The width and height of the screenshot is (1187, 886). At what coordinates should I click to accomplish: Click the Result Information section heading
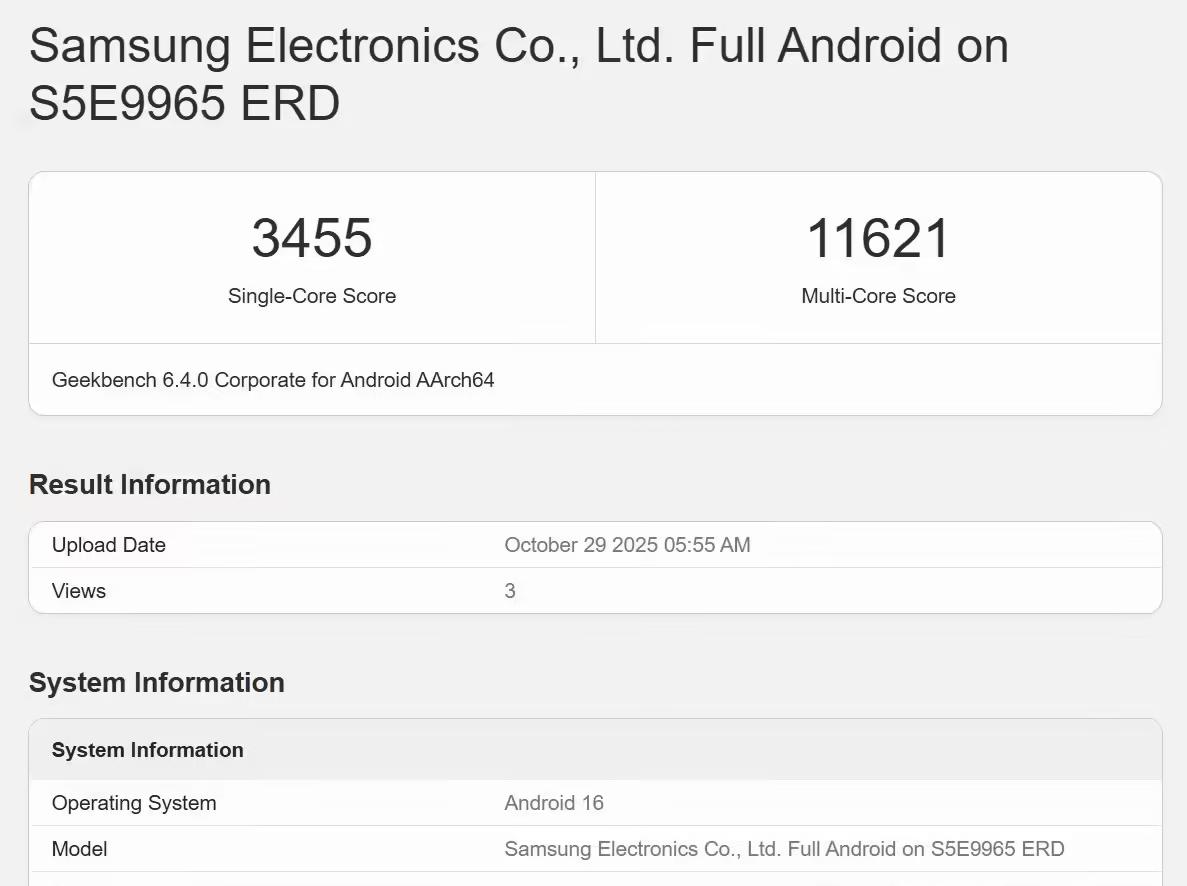pyautogui.click(x=150, y=485)
